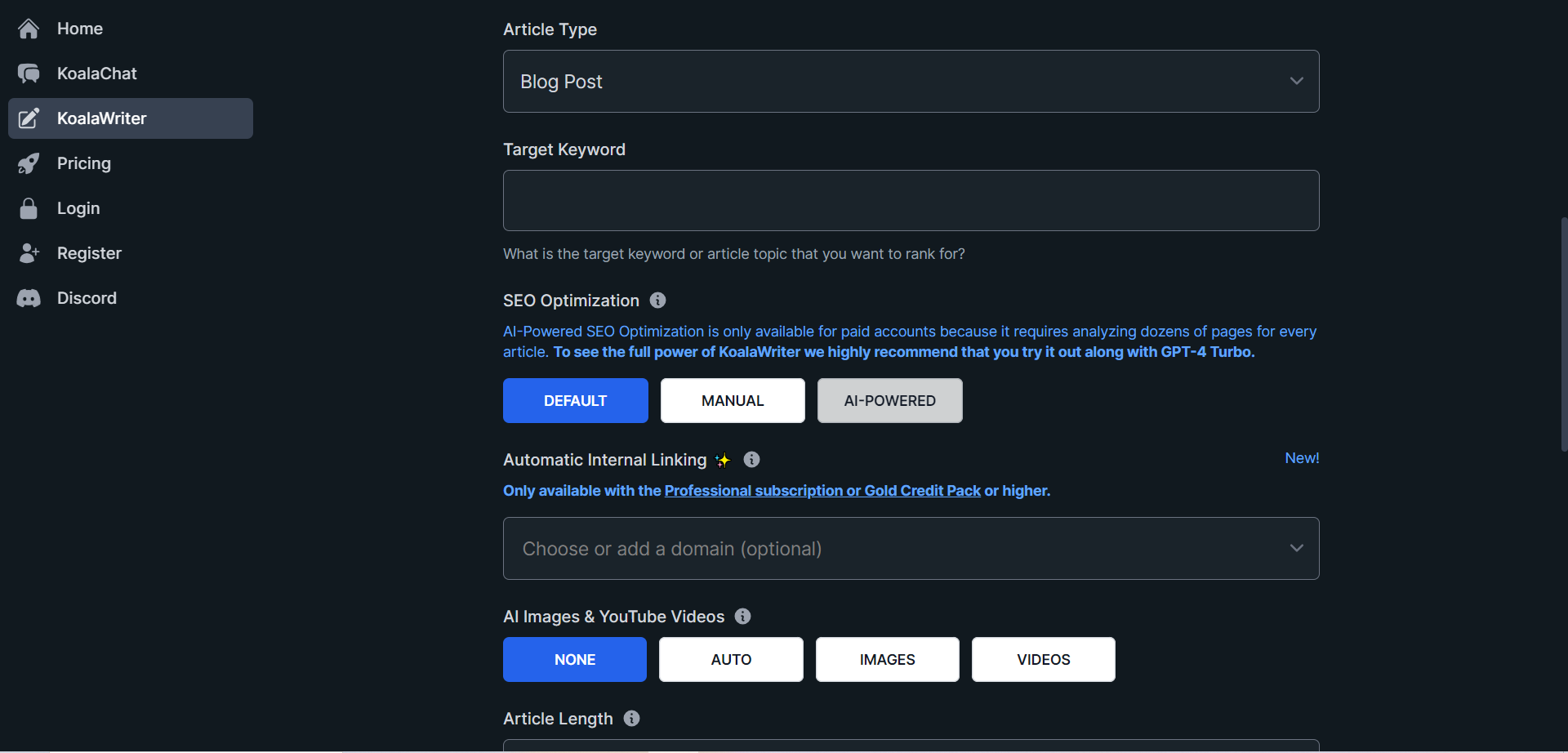Show SEO Optimization info tooltip icon
The width and height of the screenshot is (1568, 753).
click(x=657, y=301)
